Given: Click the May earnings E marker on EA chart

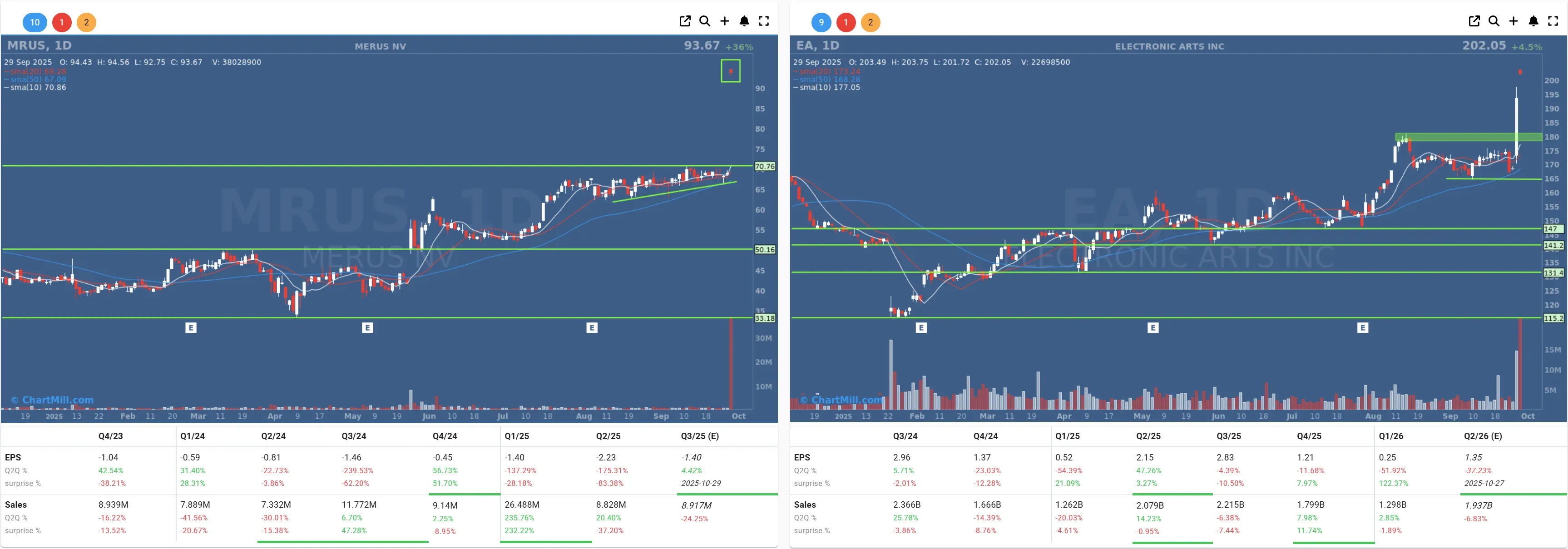Looking at the screenshot, I should [1152, 327].
